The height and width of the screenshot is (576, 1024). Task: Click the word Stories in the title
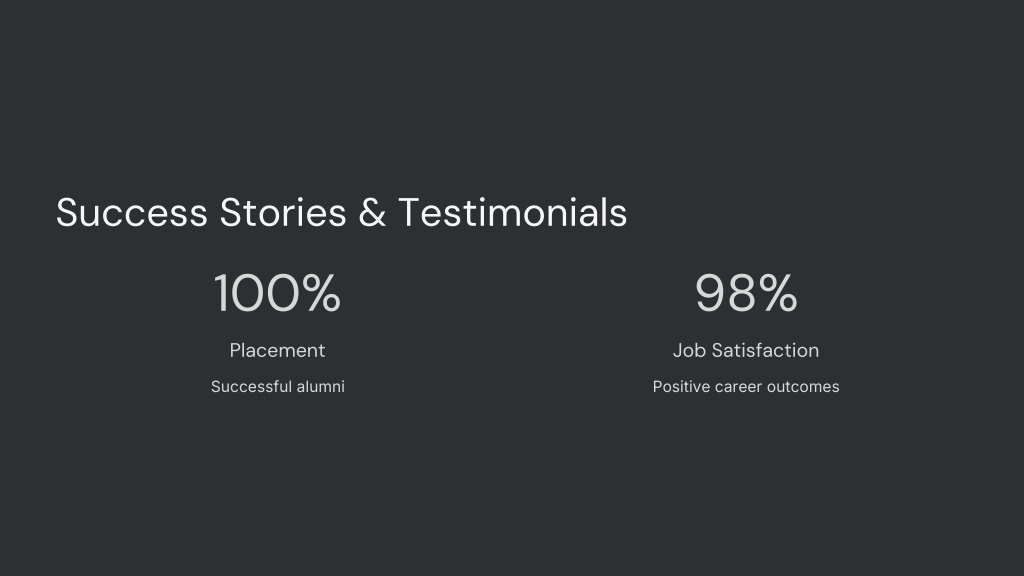[283, 213]
